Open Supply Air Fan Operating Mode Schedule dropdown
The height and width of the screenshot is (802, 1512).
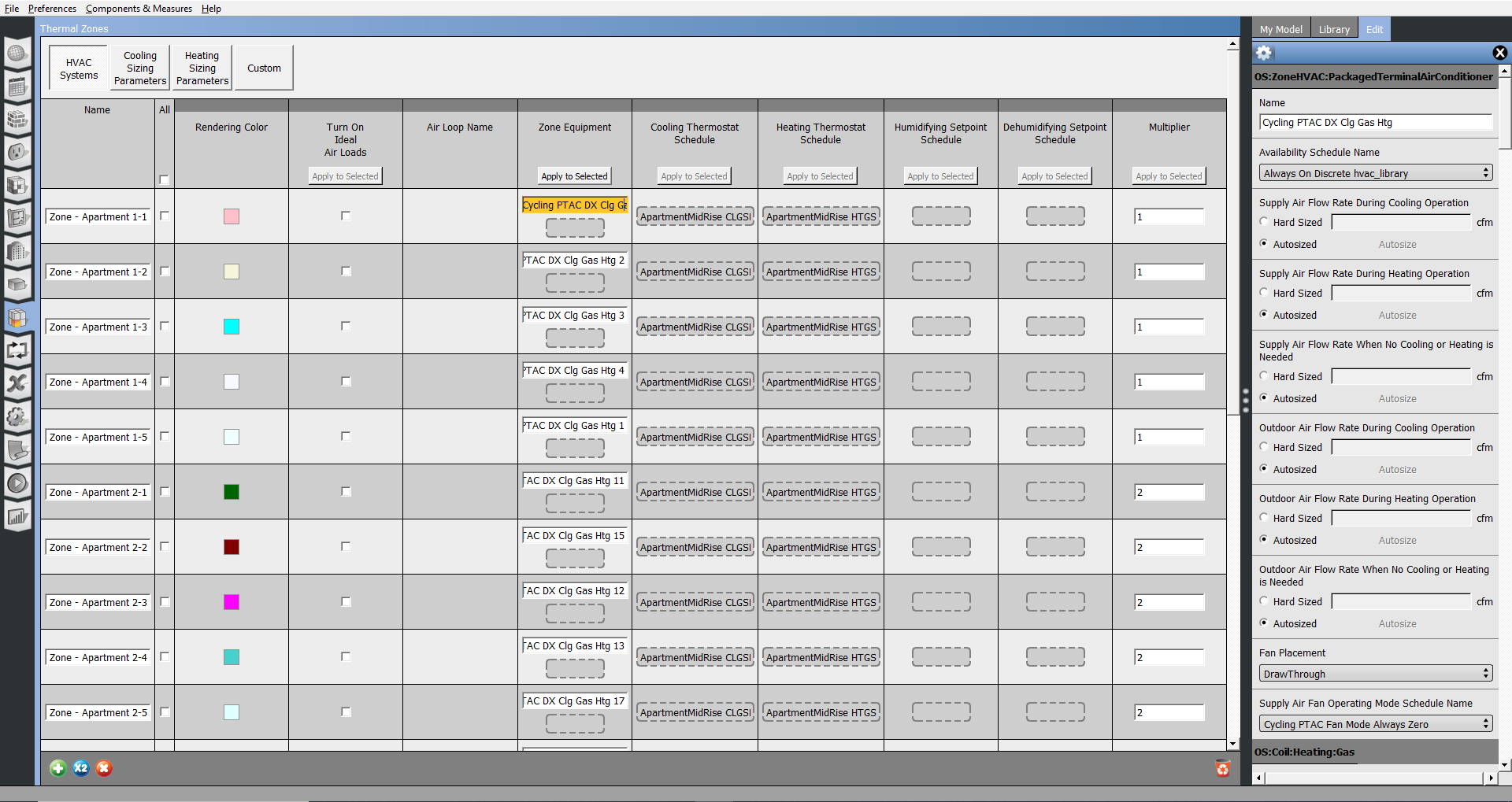tap(1375, 724)
